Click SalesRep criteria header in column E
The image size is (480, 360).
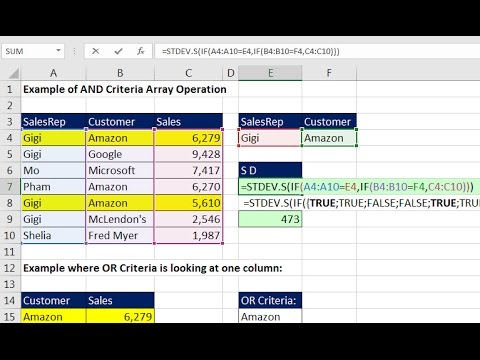point(270,122)
